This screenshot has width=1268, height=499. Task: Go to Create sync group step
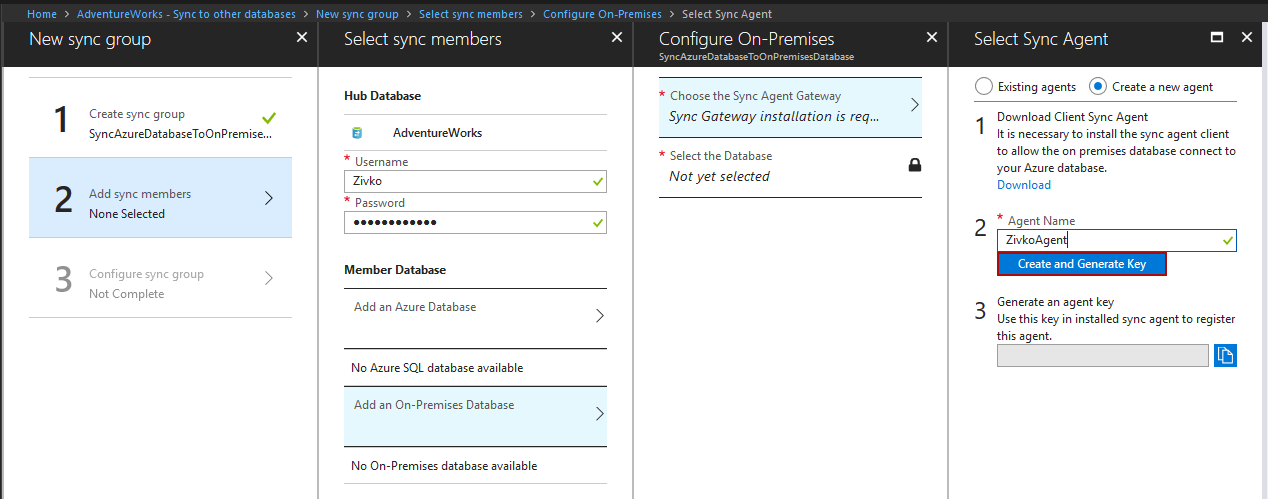(x=160, y=120)
